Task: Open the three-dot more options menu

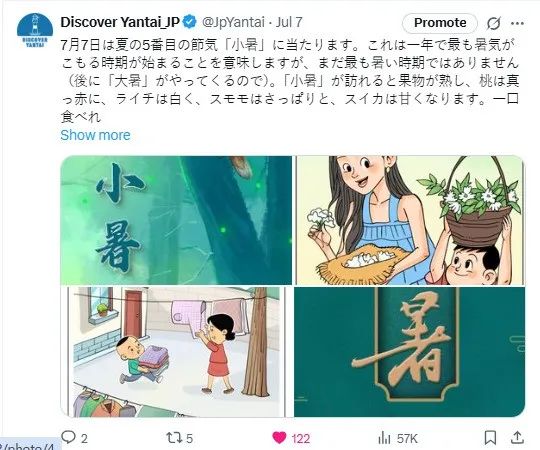Action: click(x=517, y=23)
